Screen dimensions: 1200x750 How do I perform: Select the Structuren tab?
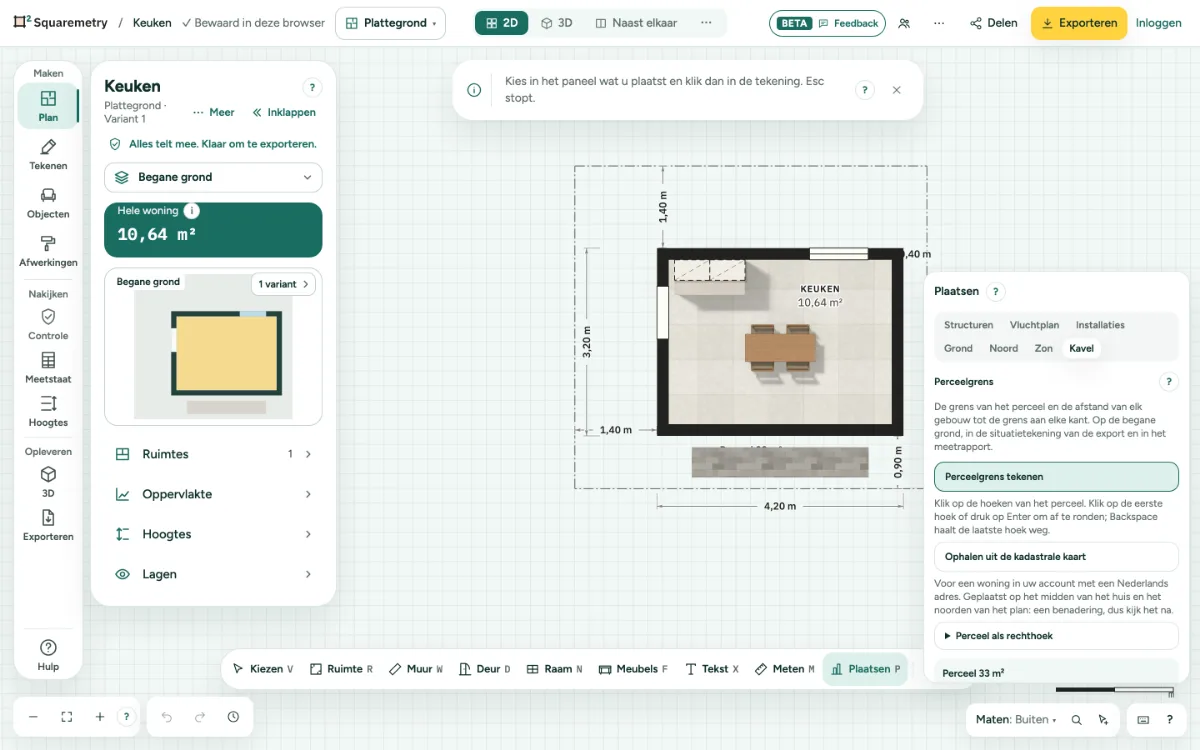(x=968, y=325)
